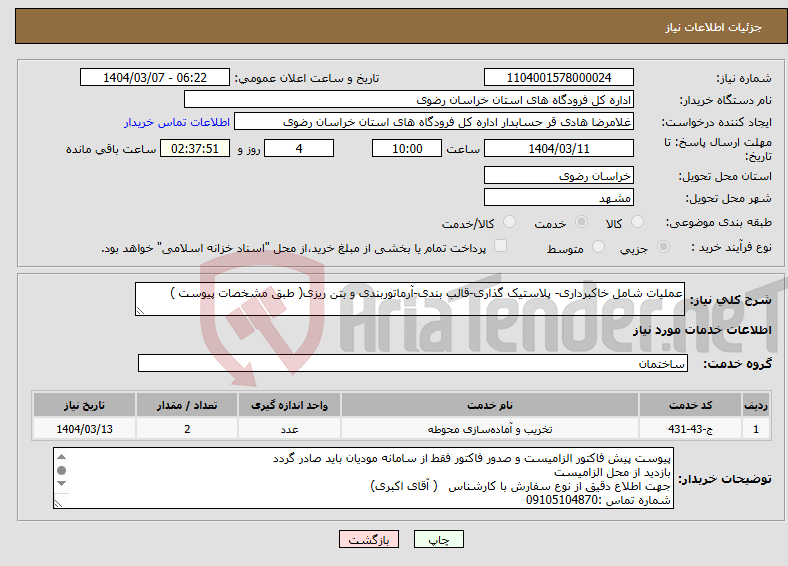Click the phone number 09105104870 text
This screenshot has width=788, height=566.
point(562,500)
